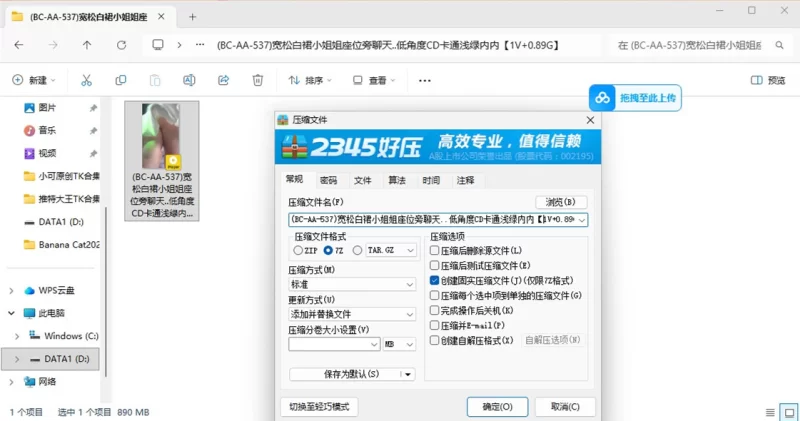The image size is (800, 421).
Task: Click the cloud upload drag-here widget
Action: 635,98
